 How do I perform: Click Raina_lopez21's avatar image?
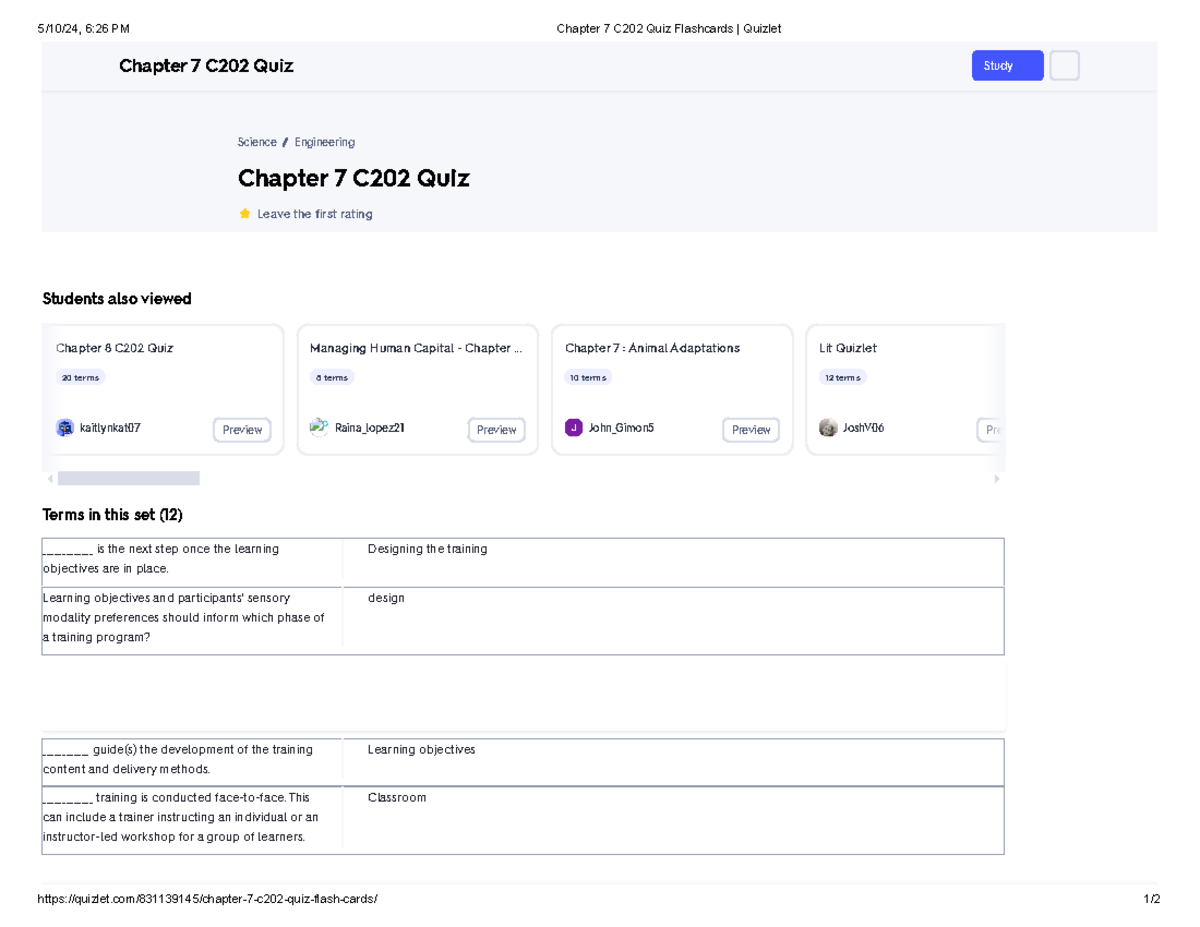[x=319, y=428]
